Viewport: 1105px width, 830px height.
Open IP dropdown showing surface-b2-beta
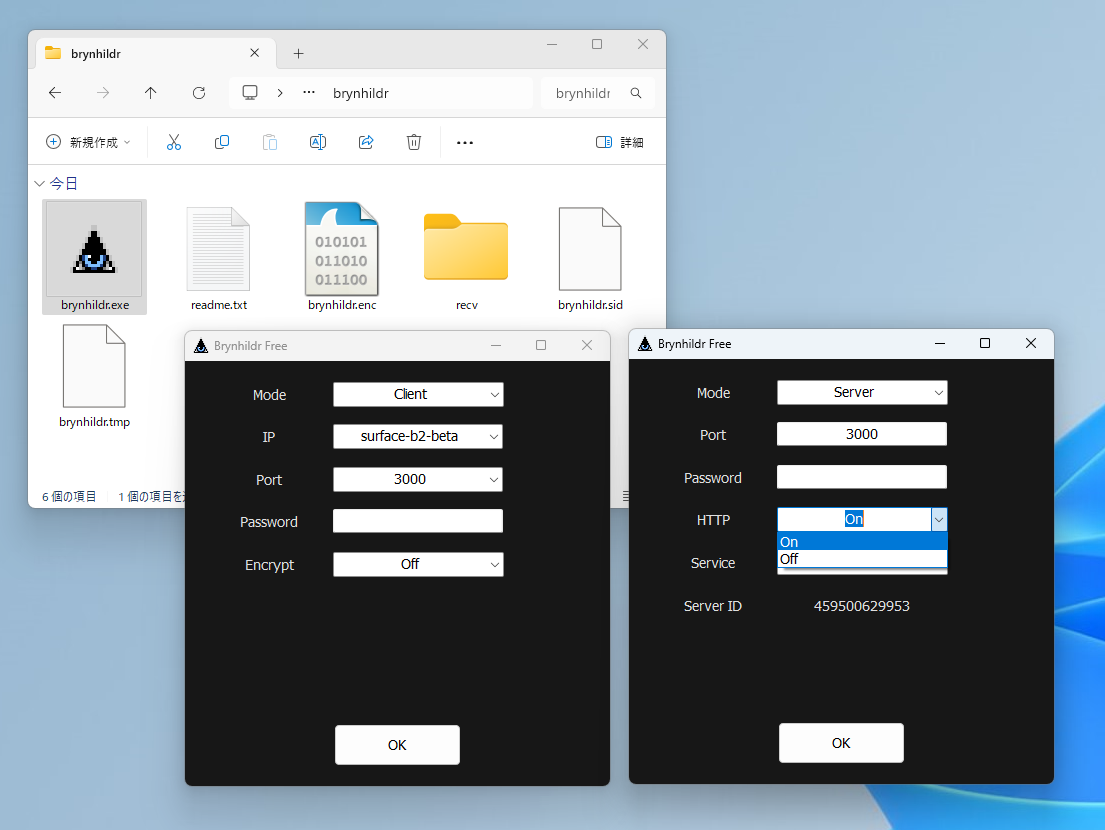coord(418,436)
